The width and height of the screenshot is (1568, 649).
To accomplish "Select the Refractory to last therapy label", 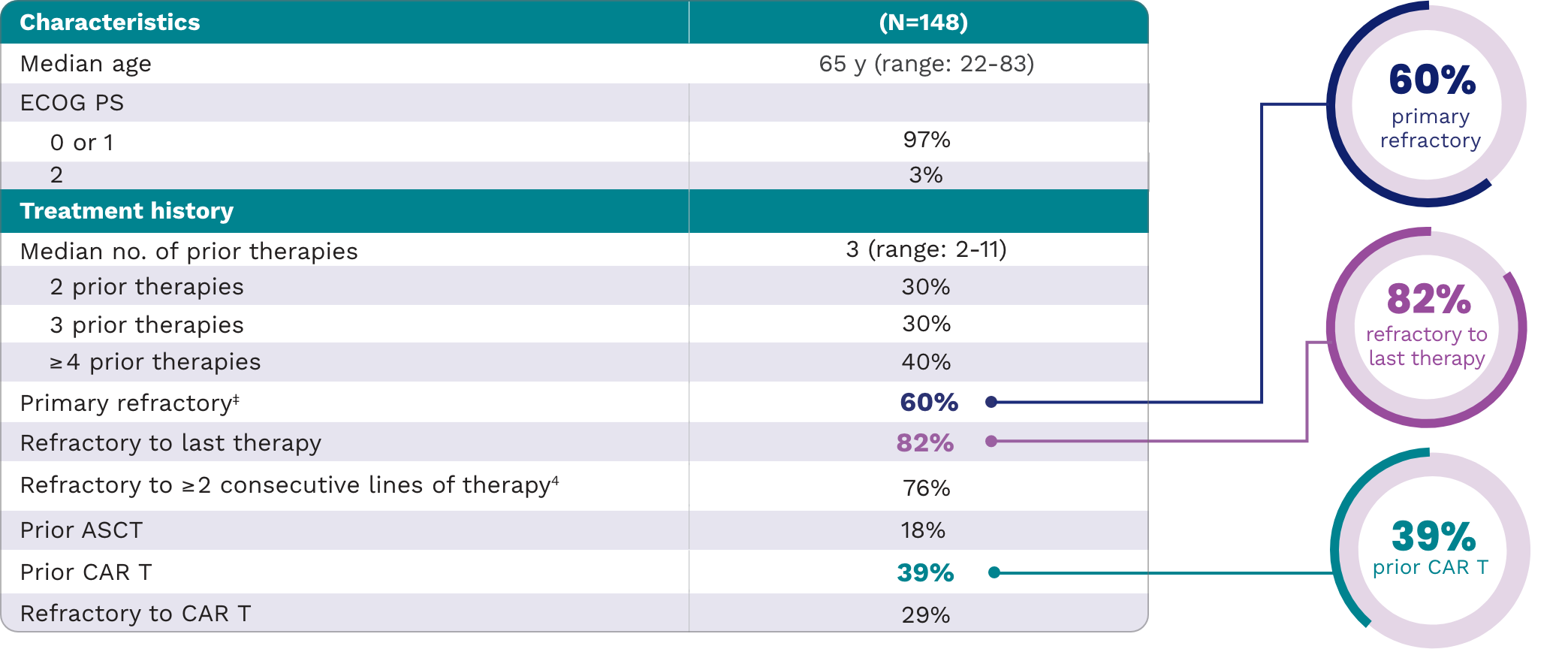I will click(x=170, y=443).
